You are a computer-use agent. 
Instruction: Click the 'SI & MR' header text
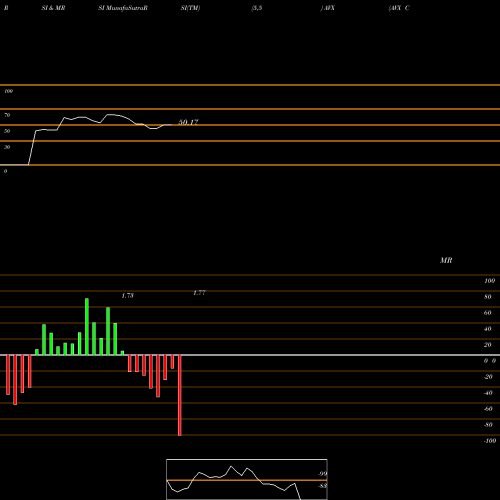pyautogui.click(x=53, y=8)
